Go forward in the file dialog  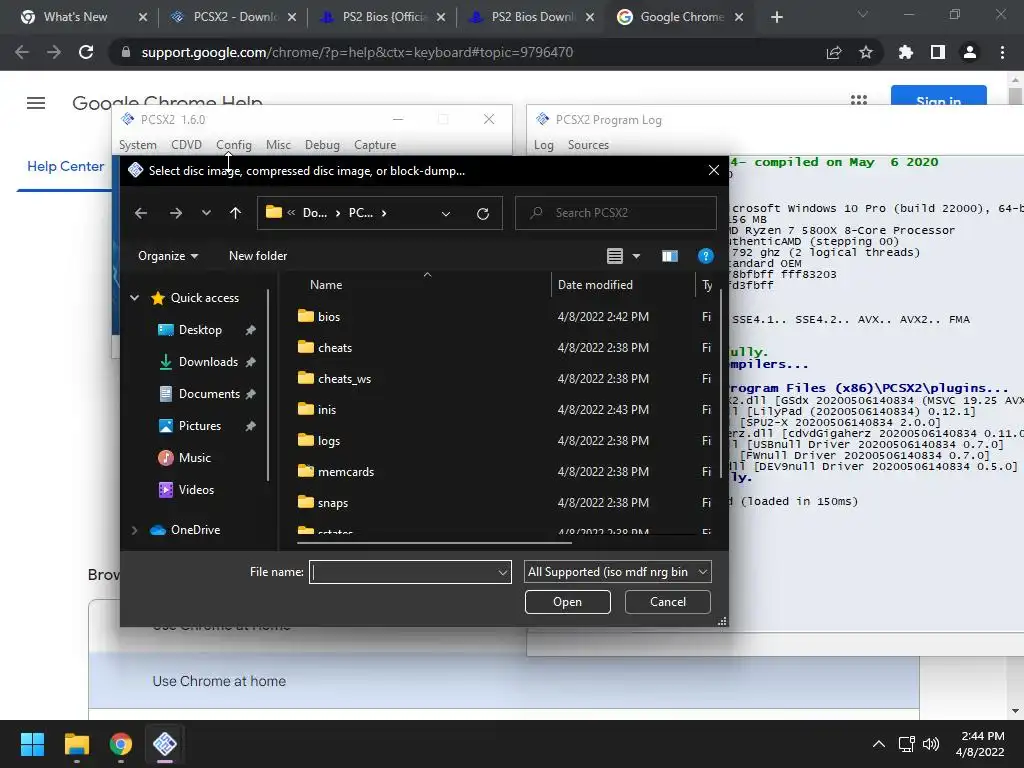(x=176, y=213)
